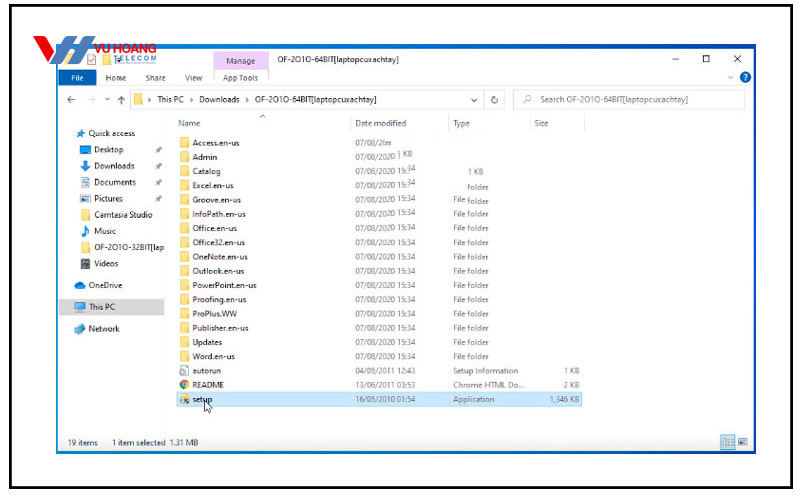Open the OneDrive location in sidebar

pos(104,285)
